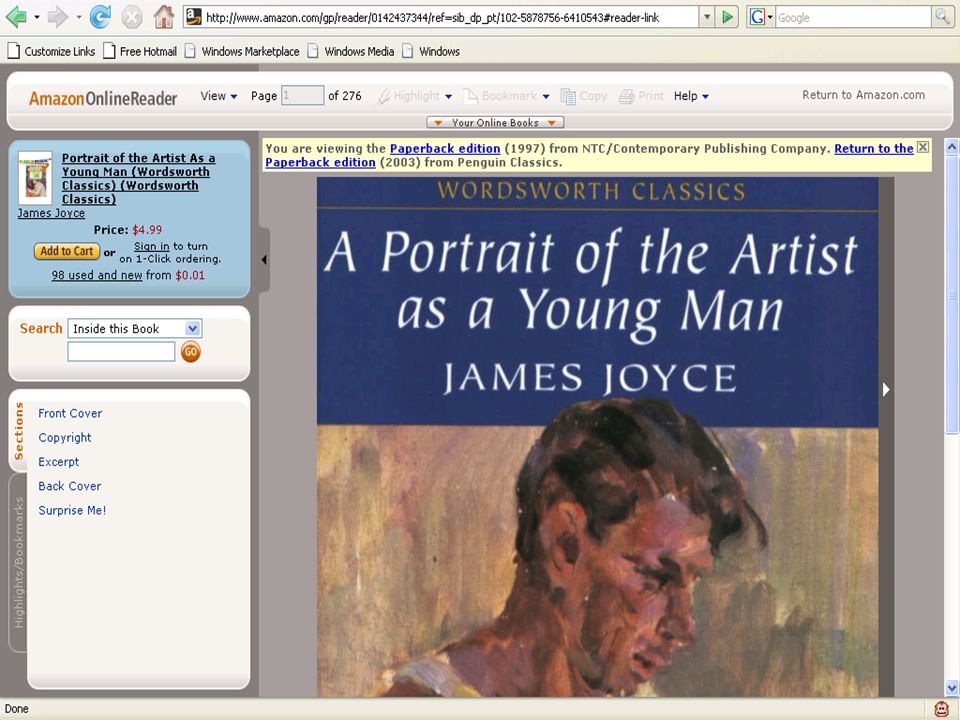Collapse the left sidebar with arrow handle

(264, 260)
